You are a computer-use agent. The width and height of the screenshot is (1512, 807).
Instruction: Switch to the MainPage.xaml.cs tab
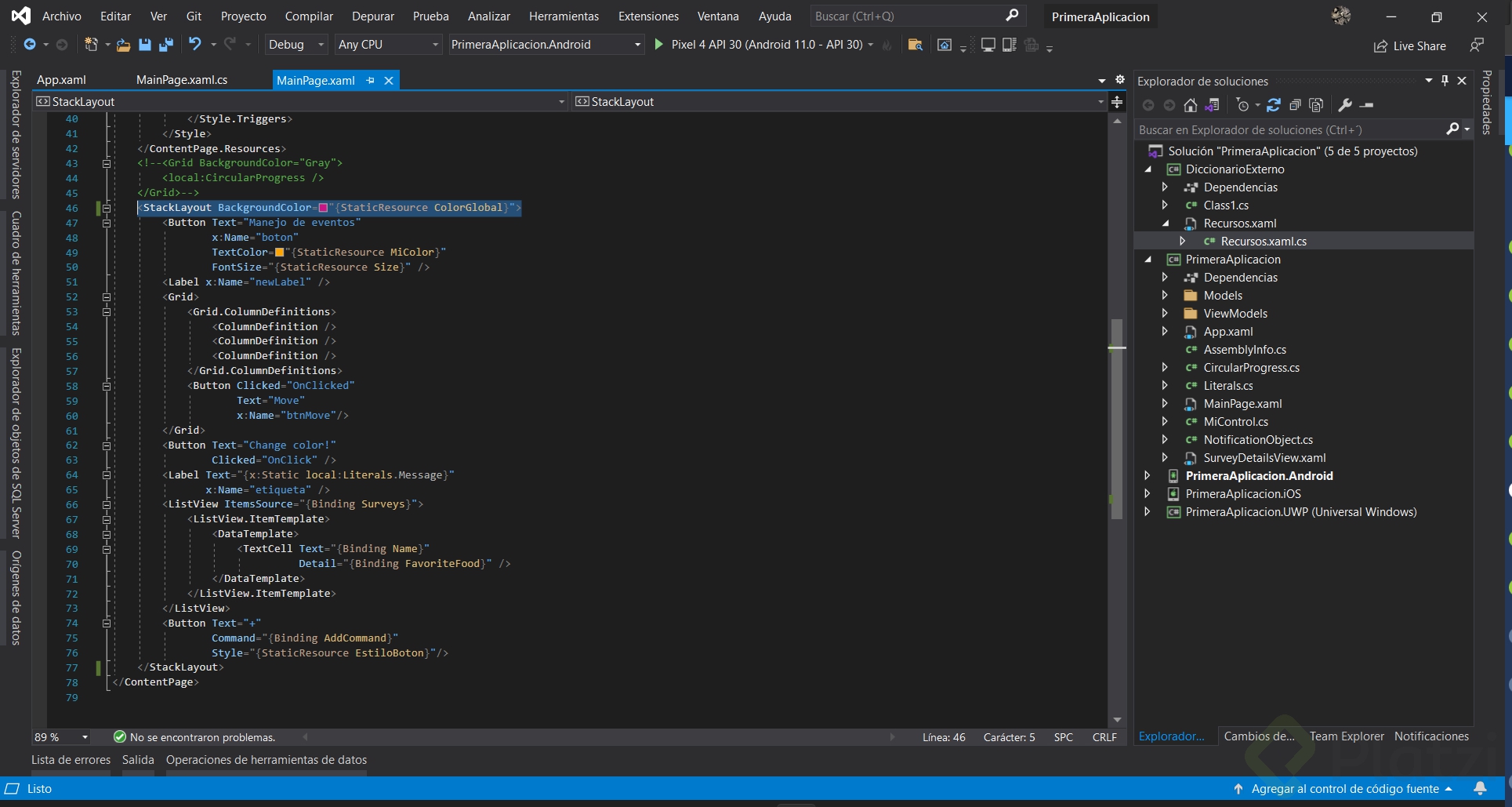coord(182,80)
